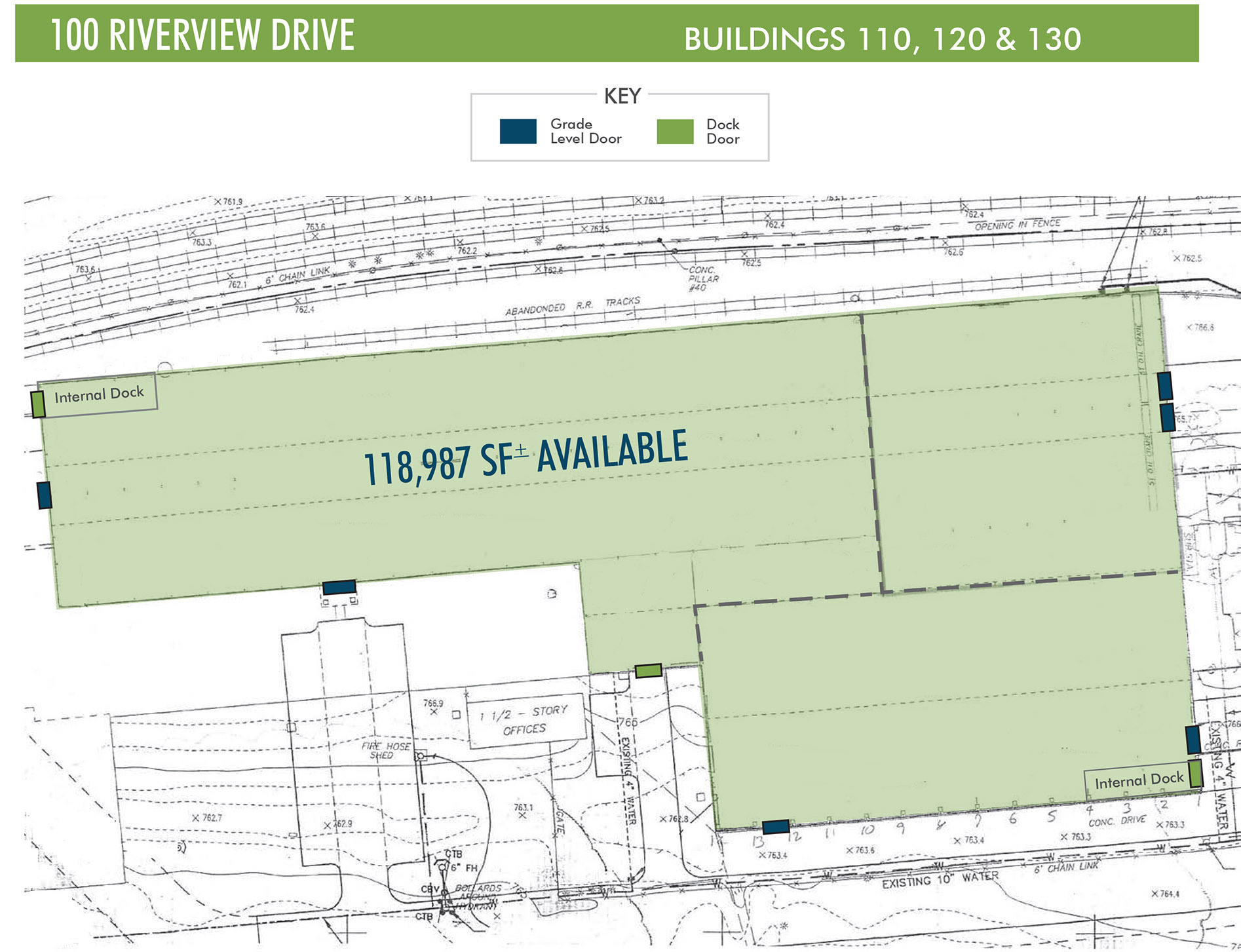Select the green dock door beside left Internal Dock label
1241x952 pixels.
tap(39, 404)
